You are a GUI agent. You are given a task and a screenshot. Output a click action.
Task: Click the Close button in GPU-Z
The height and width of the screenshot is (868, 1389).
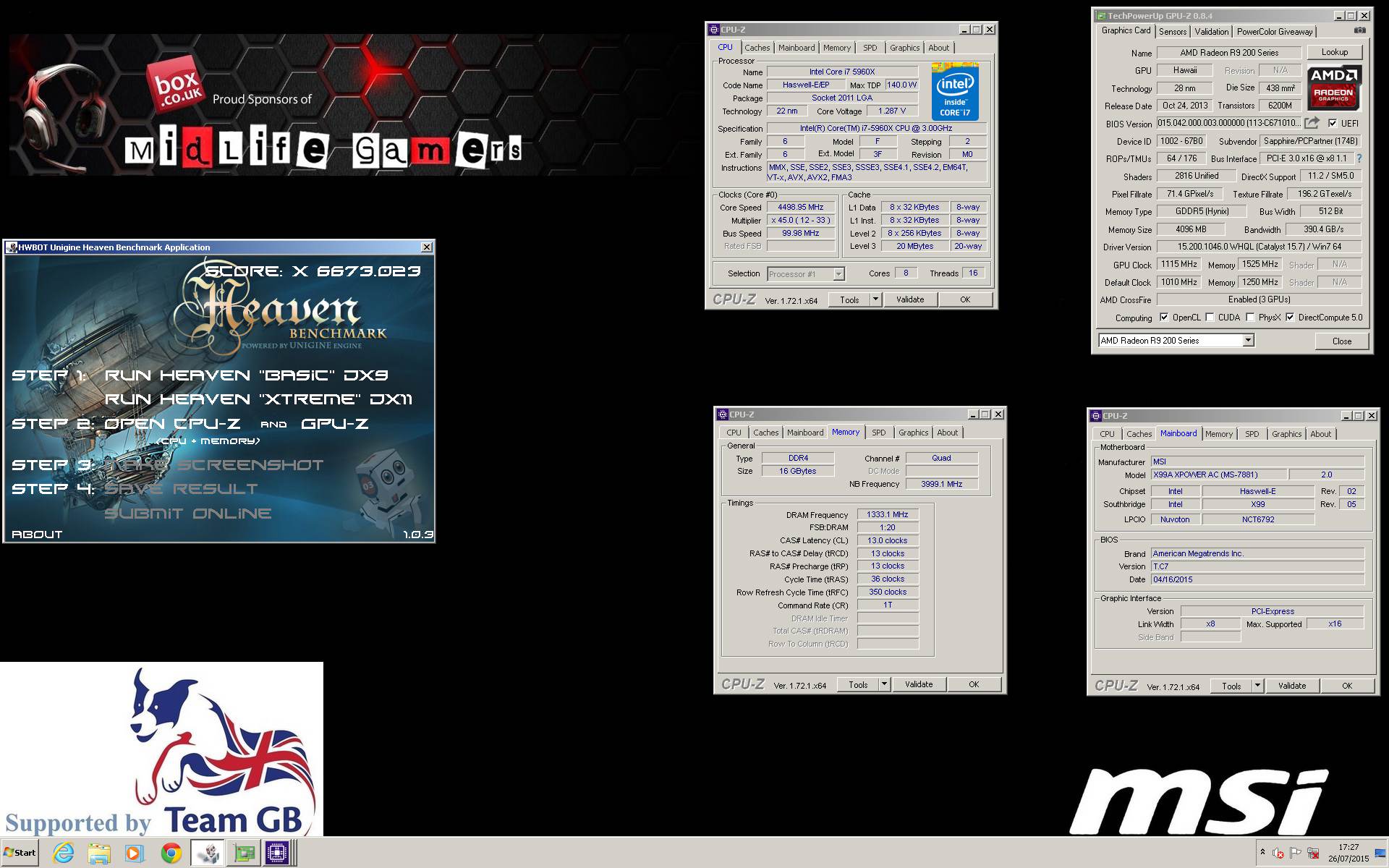tap(1341, 341)
